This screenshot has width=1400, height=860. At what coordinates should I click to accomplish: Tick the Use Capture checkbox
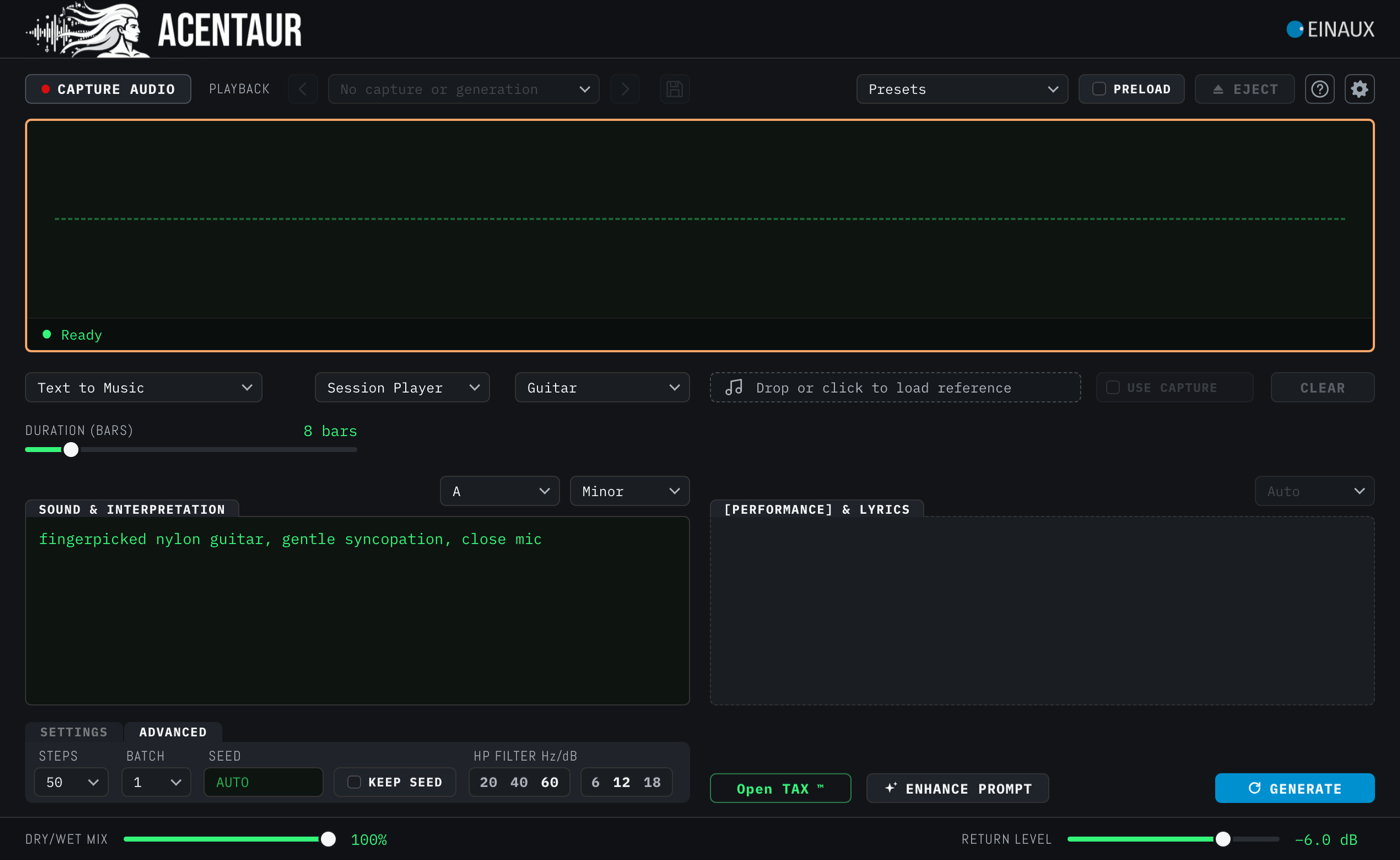(x=1113, y=387)
